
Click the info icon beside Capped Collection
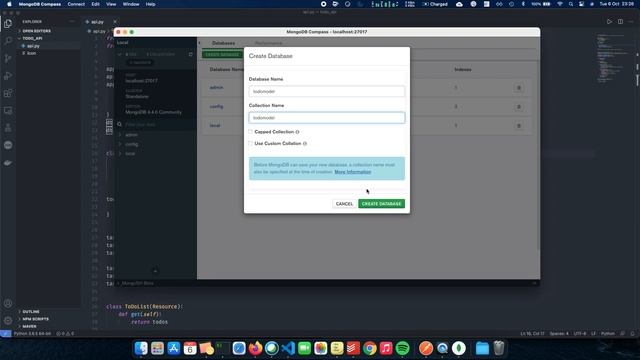click(x=297, y=132)
